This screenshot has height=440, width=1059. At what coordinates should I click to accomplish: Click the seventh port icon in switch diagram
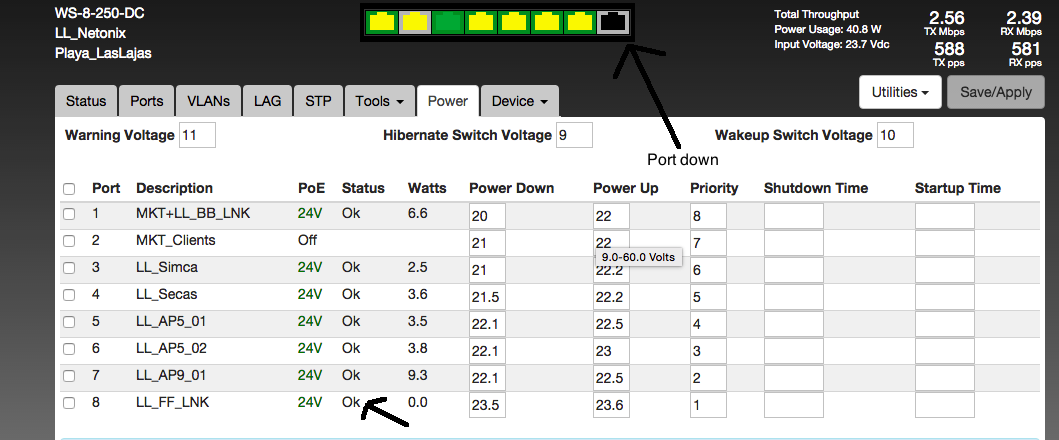[579, 22]
